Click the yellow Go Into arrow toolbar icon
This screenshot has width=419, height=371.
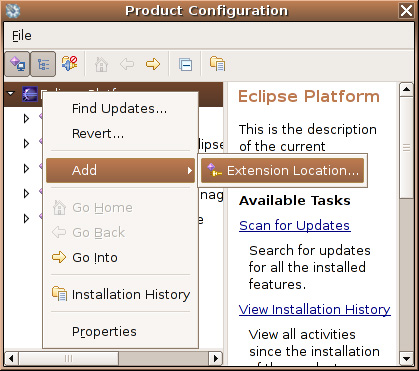[153, 64]
